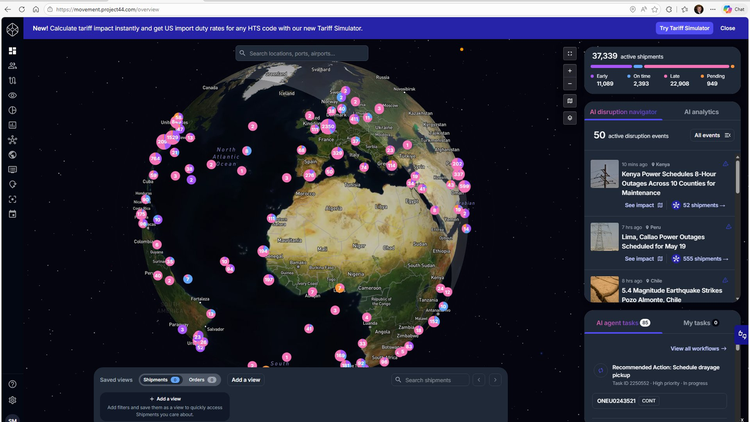Image resolution: width=750 pixels, height=422 pixels.
Task: Click the Search shipments field
Action: click(430, 380)
